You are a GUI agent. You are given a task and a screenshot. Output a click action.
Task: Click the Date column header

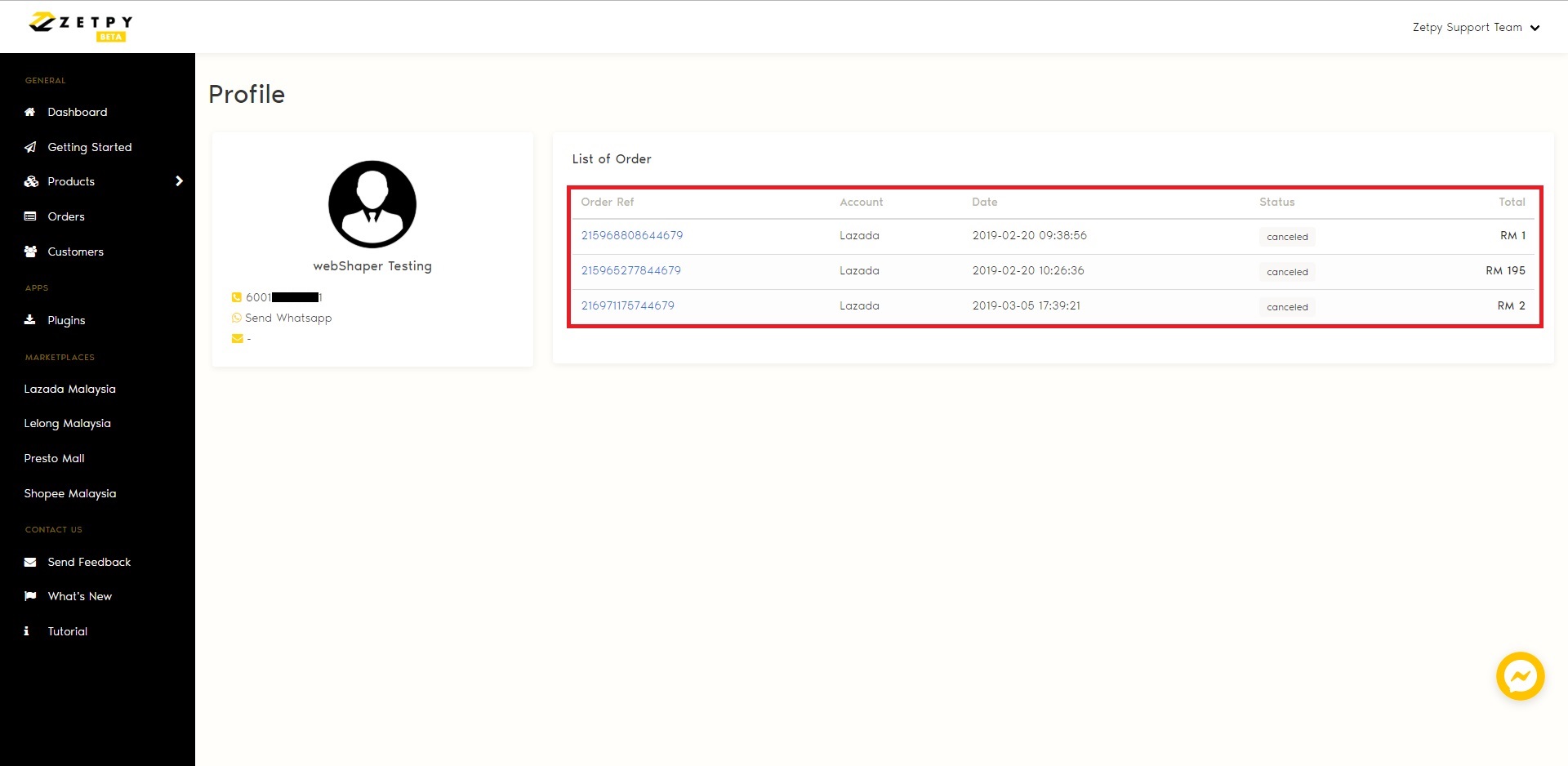(985, 202)
